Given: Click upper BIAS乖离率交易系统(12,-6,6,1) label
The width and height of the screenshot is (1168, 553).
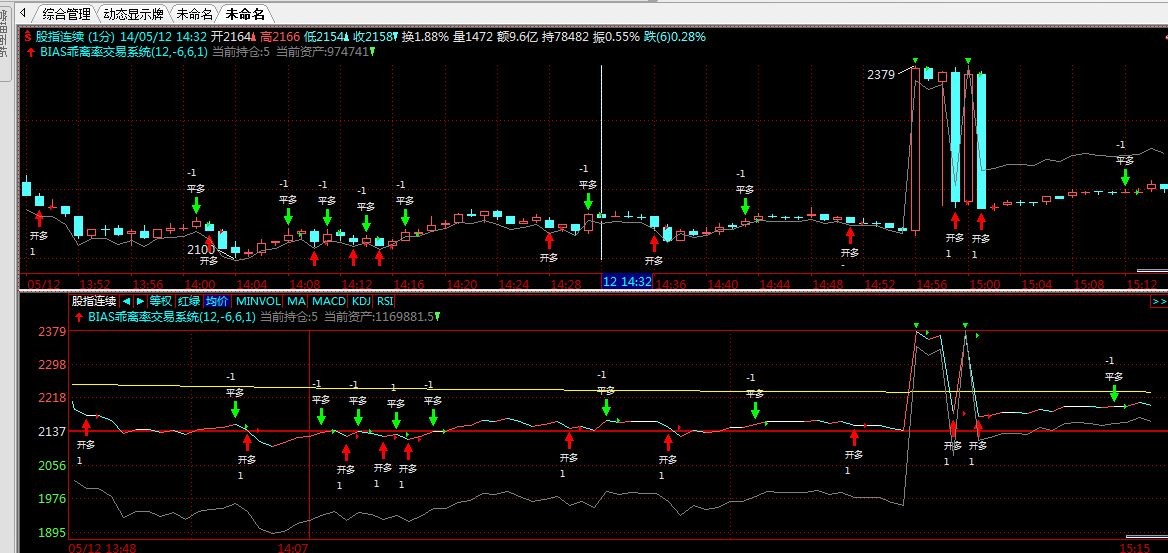Looking at the screenshot, I should coord(122,52).
